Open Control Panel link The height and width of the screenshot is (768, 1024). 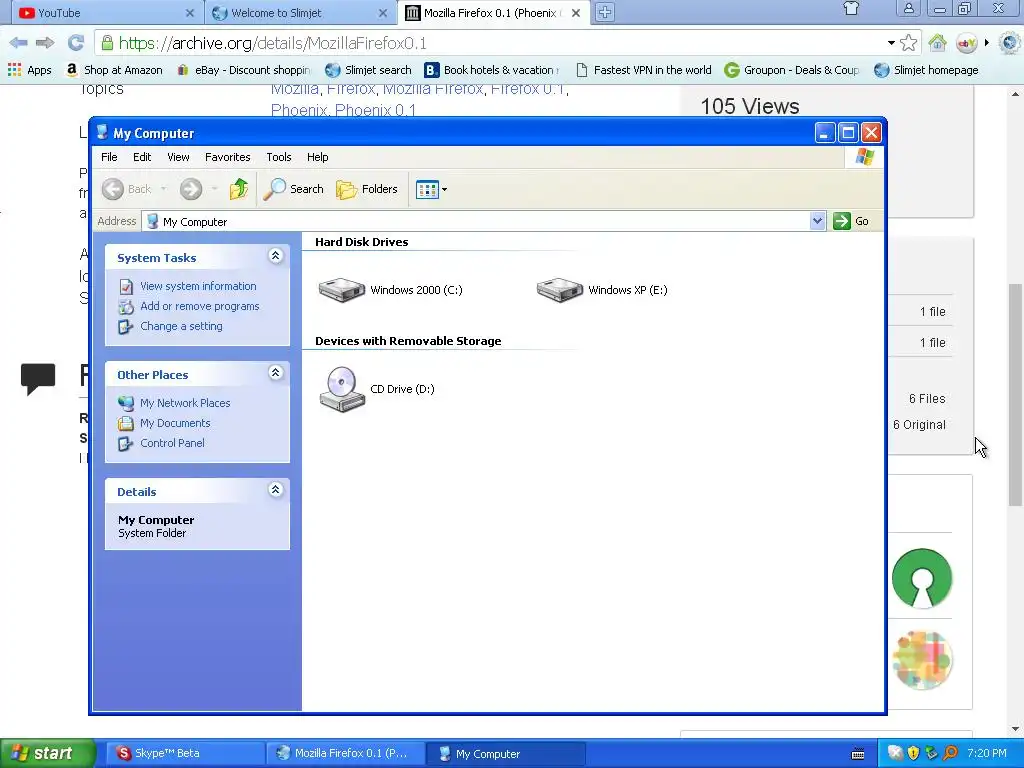(172, 443)
